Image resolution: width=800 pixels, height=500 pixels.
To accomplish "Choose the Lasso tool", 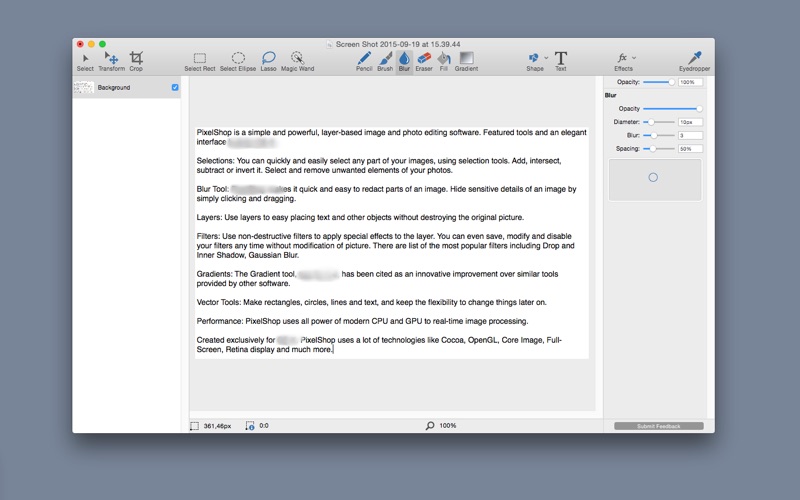I will click(268, 62).
